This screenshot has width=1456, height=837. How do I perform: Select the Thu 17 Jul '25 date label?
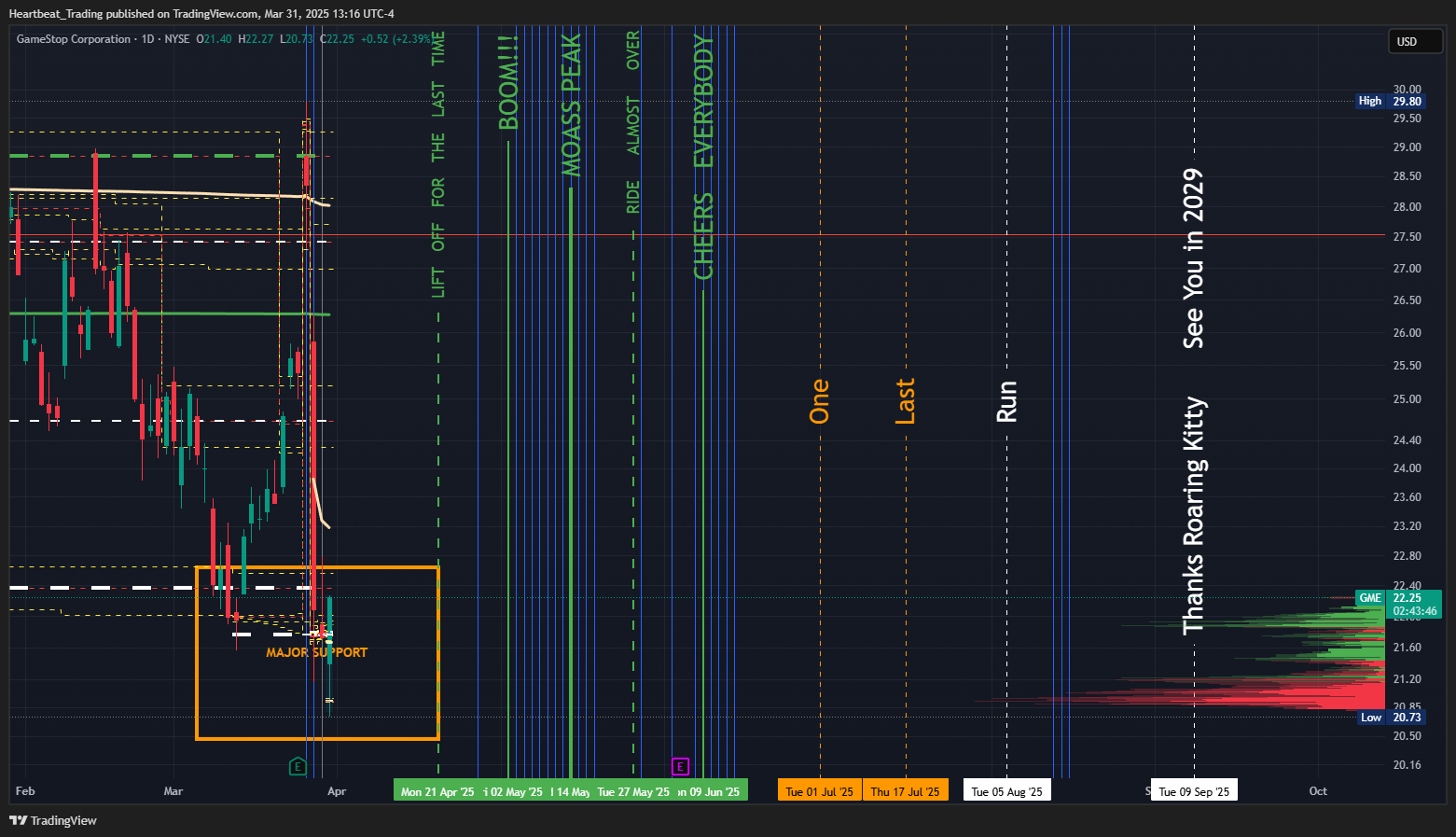pyautogui.click(x=905, y=791)
